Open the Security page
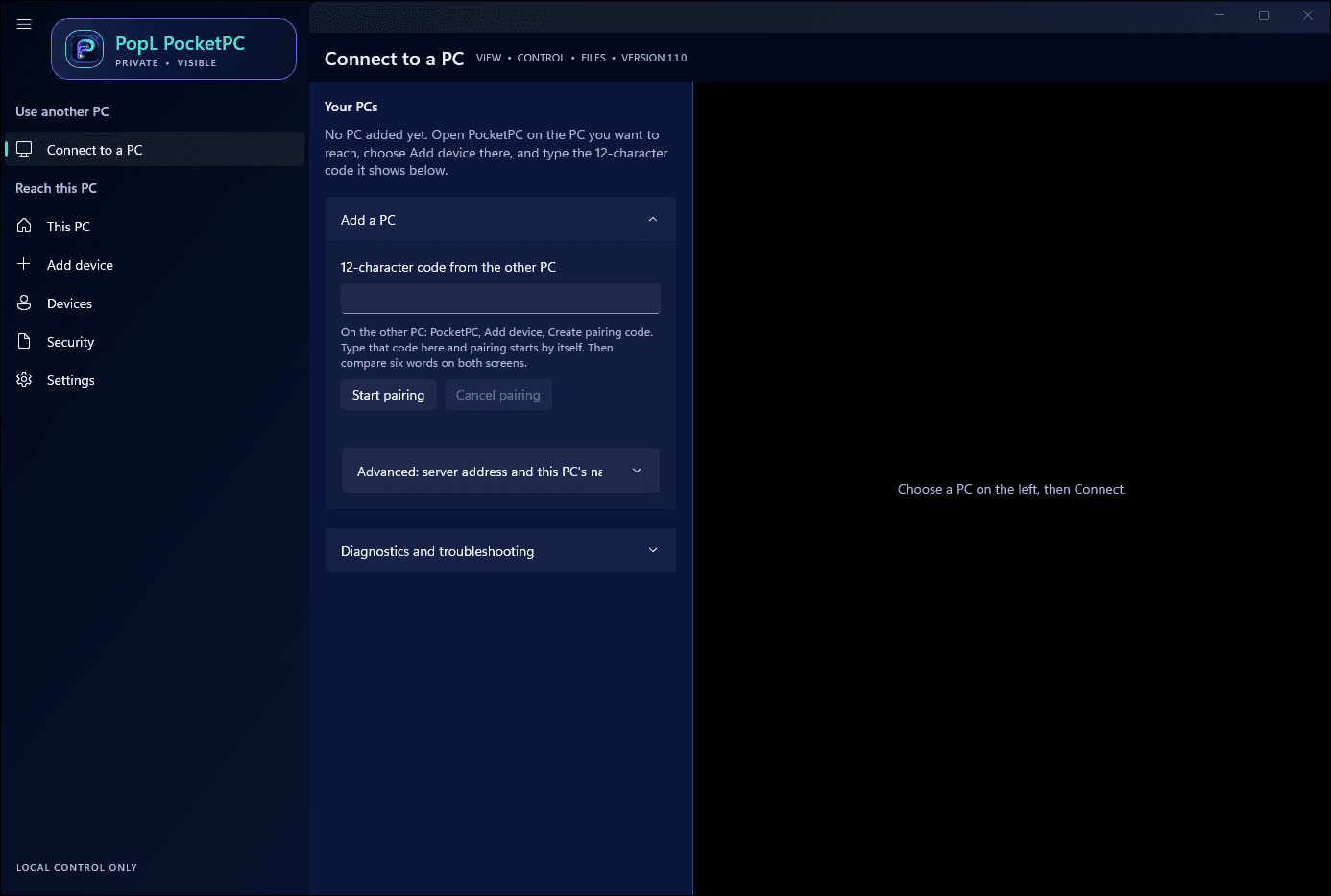 (x=155, y=342)
